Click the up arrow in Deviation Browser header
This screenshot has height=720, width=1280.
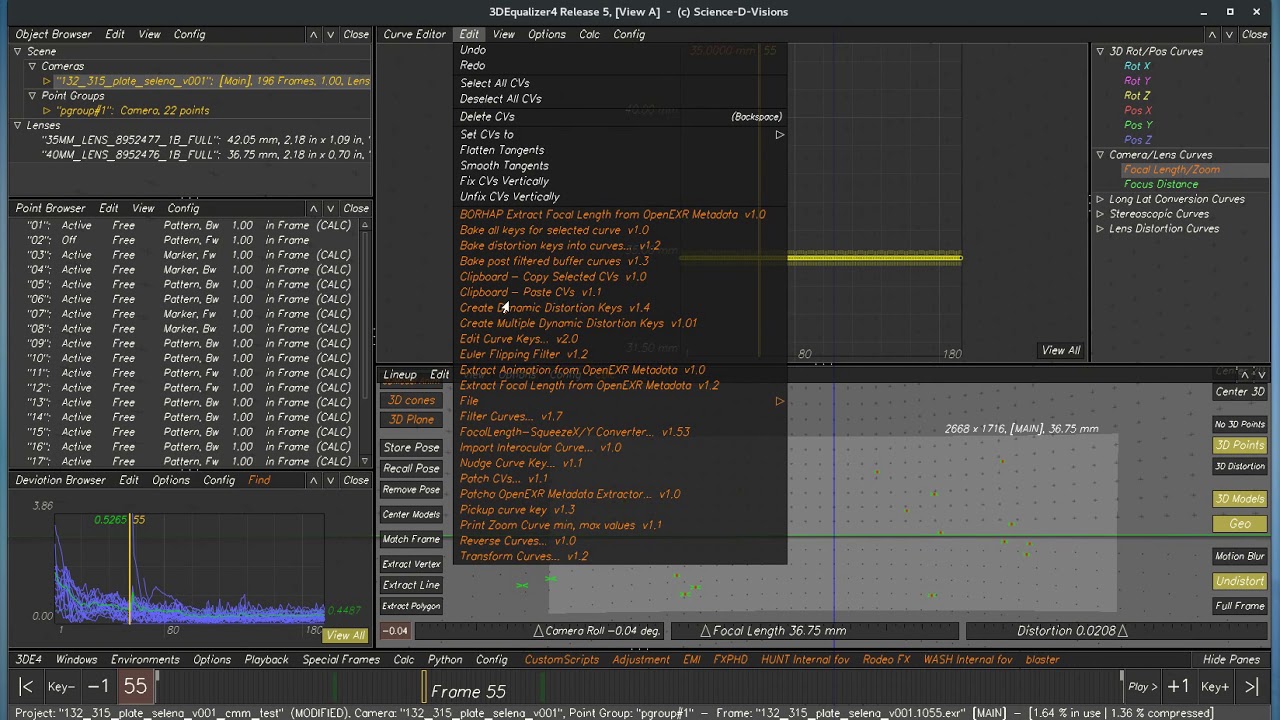pyautogui.click(x=313, y=480)
